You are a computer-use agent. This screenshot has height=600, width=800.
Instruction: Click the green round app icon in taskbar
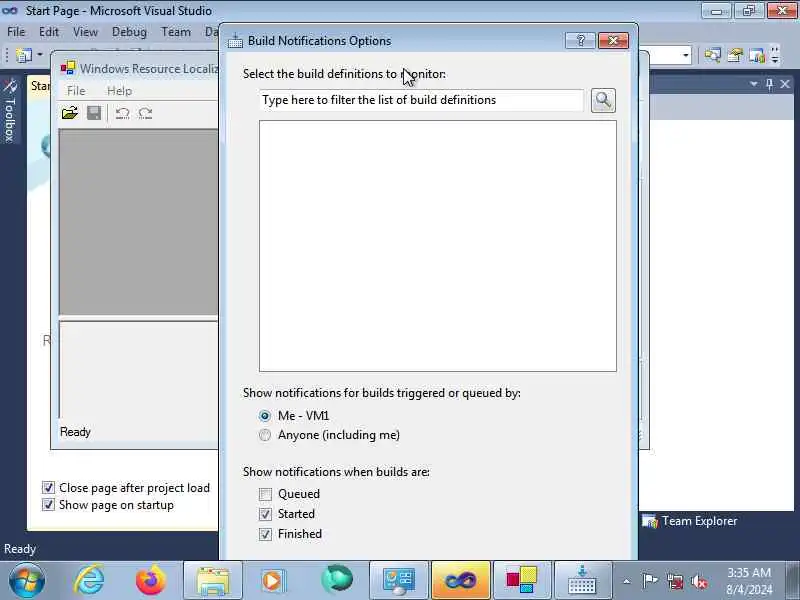coord(337,580)
